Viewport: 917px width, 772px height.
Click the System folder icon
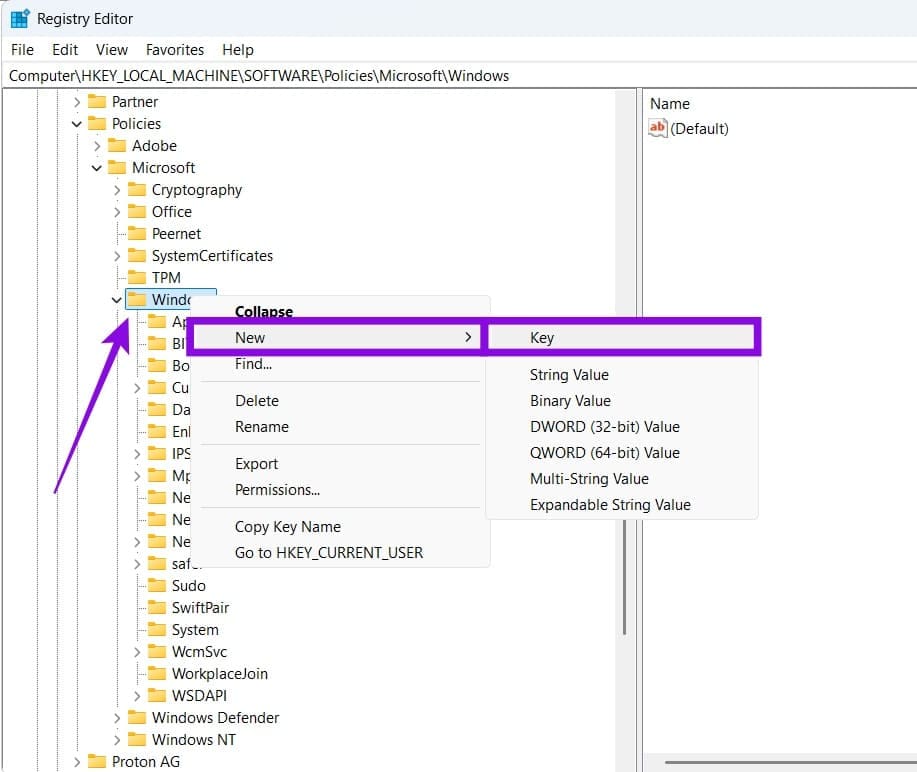tap(157, 629)
